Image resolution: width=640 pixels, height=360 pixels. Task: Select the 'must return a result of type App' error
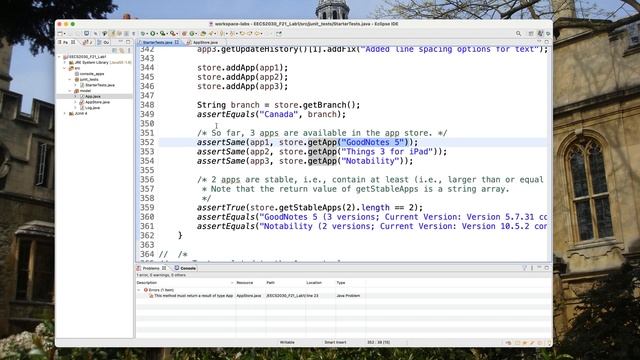[x=193, y=296]
